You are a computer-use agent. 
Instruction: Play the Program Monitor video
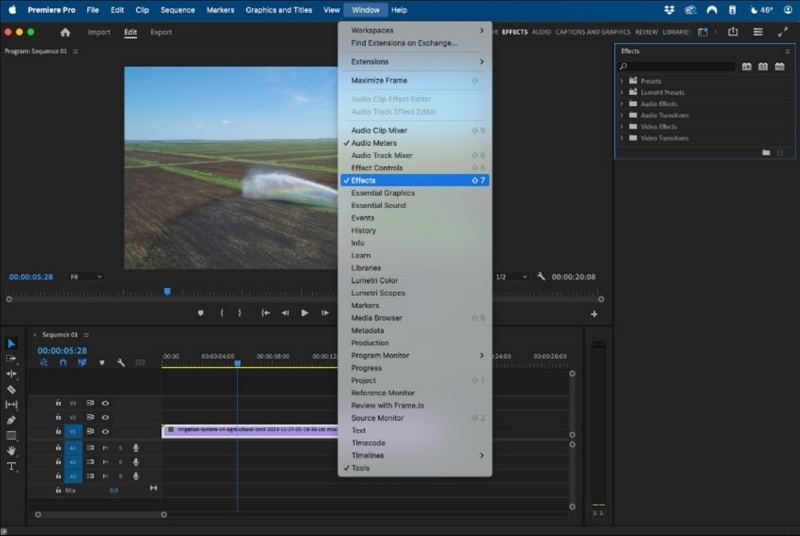click(305, 313)
